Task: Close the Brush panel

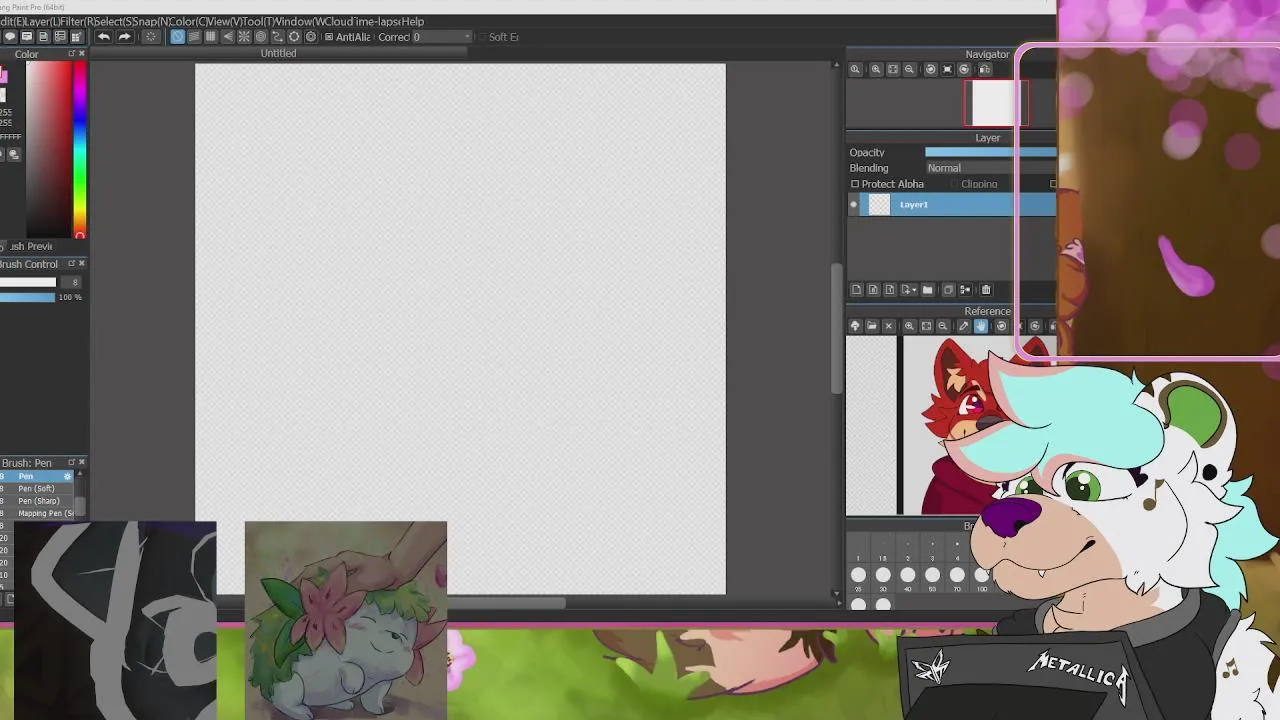Action: (x=82, y=463)
